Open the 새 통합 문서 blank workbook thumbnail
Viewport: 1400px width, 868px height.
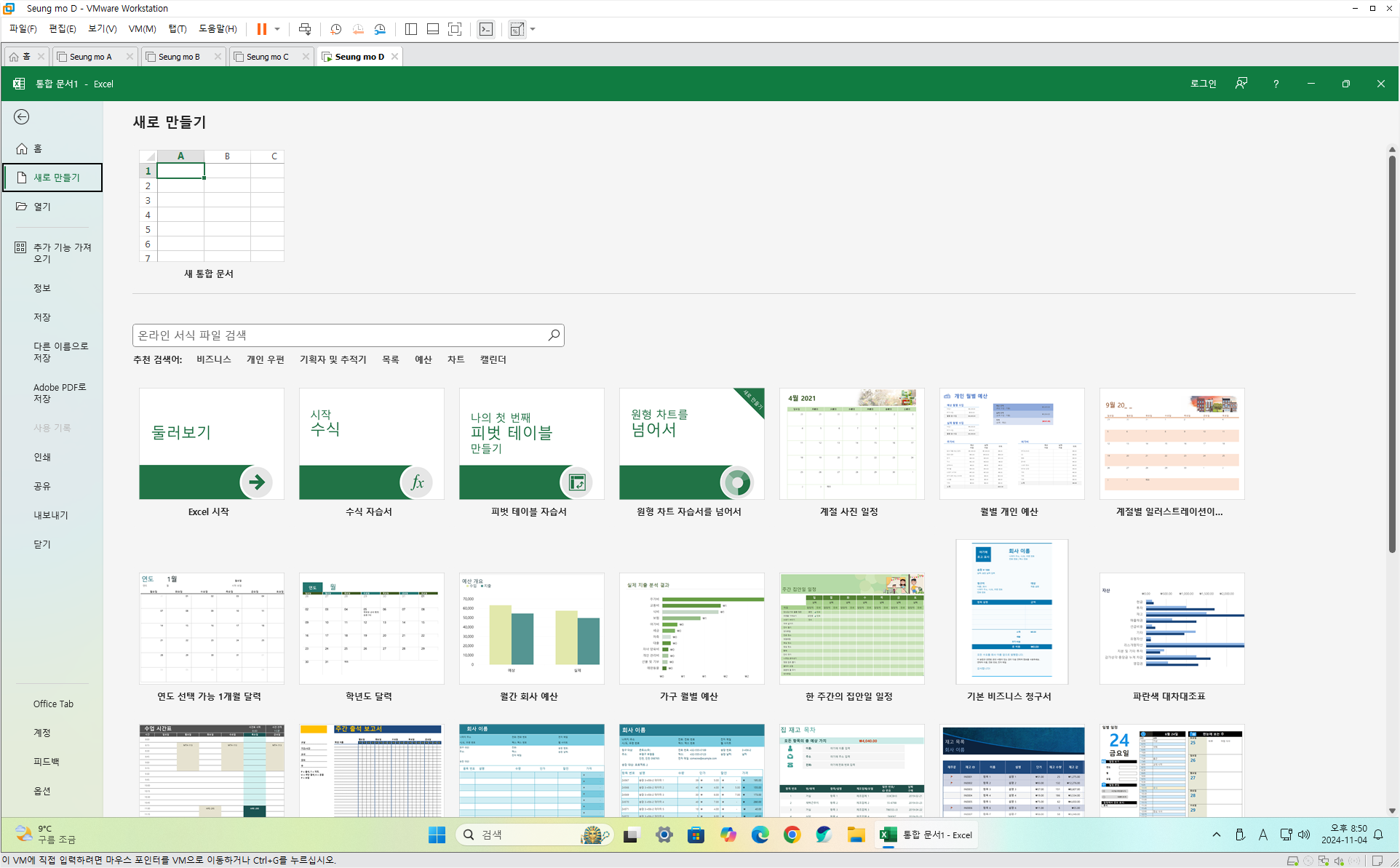click(211, 206)
